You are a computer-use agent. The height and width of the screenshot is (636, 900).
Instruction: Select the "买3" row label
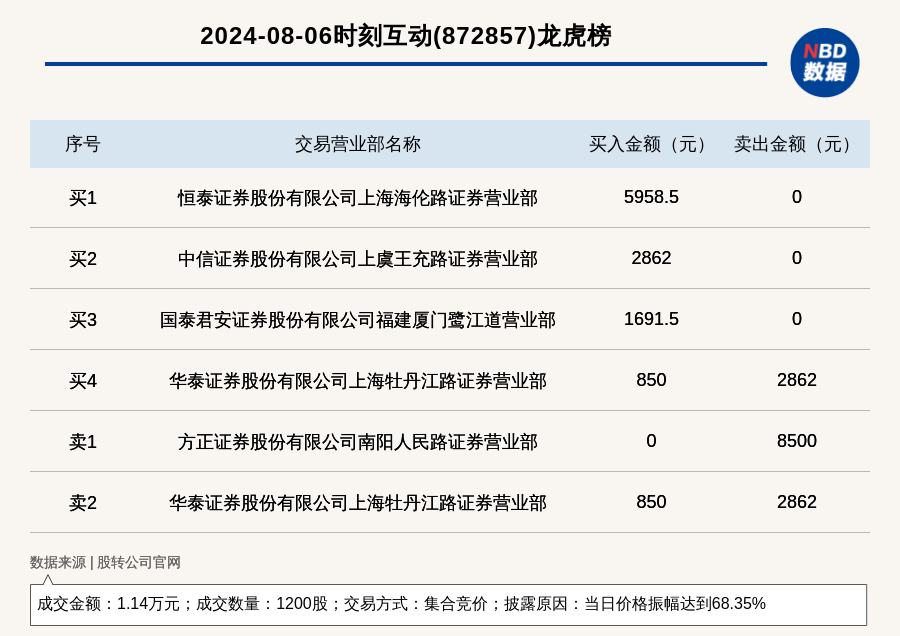[83, 320]
